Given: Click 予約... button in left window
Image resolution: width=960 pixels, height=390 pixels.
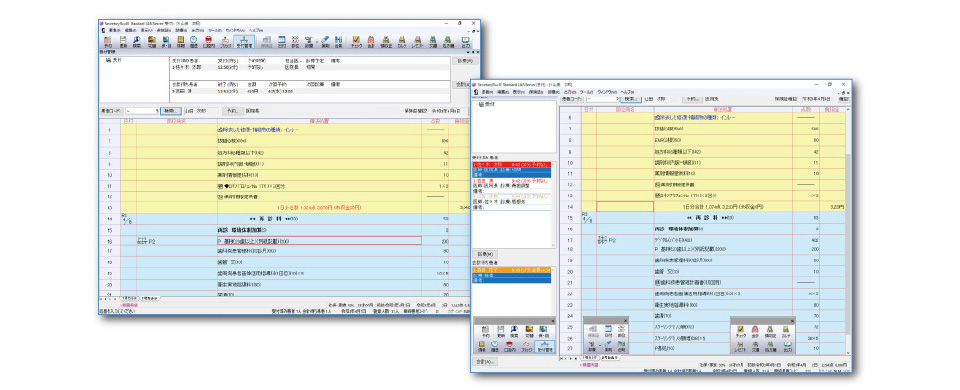Looking at the screenshot, I should (x=233, y=111).
